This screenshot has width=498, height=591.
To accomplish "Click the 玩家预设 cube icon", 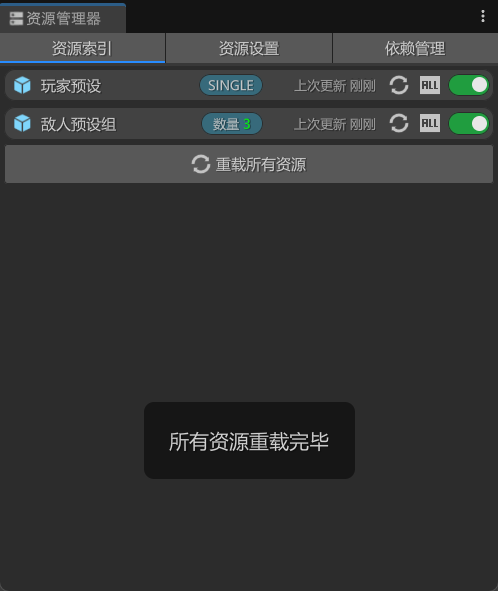I will click(22, 85).
